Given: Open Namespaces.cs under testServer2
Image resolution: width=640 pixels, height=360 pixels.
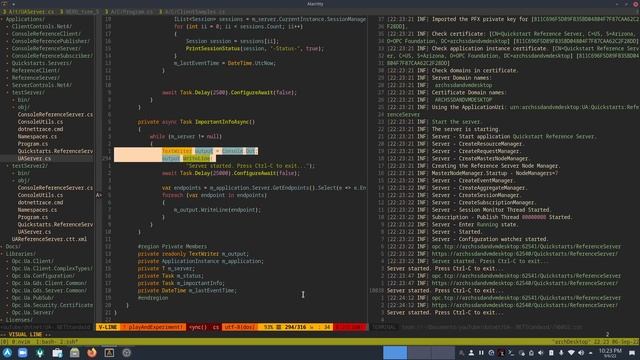Looking at the screenshot, I should (x=37, y=210).
